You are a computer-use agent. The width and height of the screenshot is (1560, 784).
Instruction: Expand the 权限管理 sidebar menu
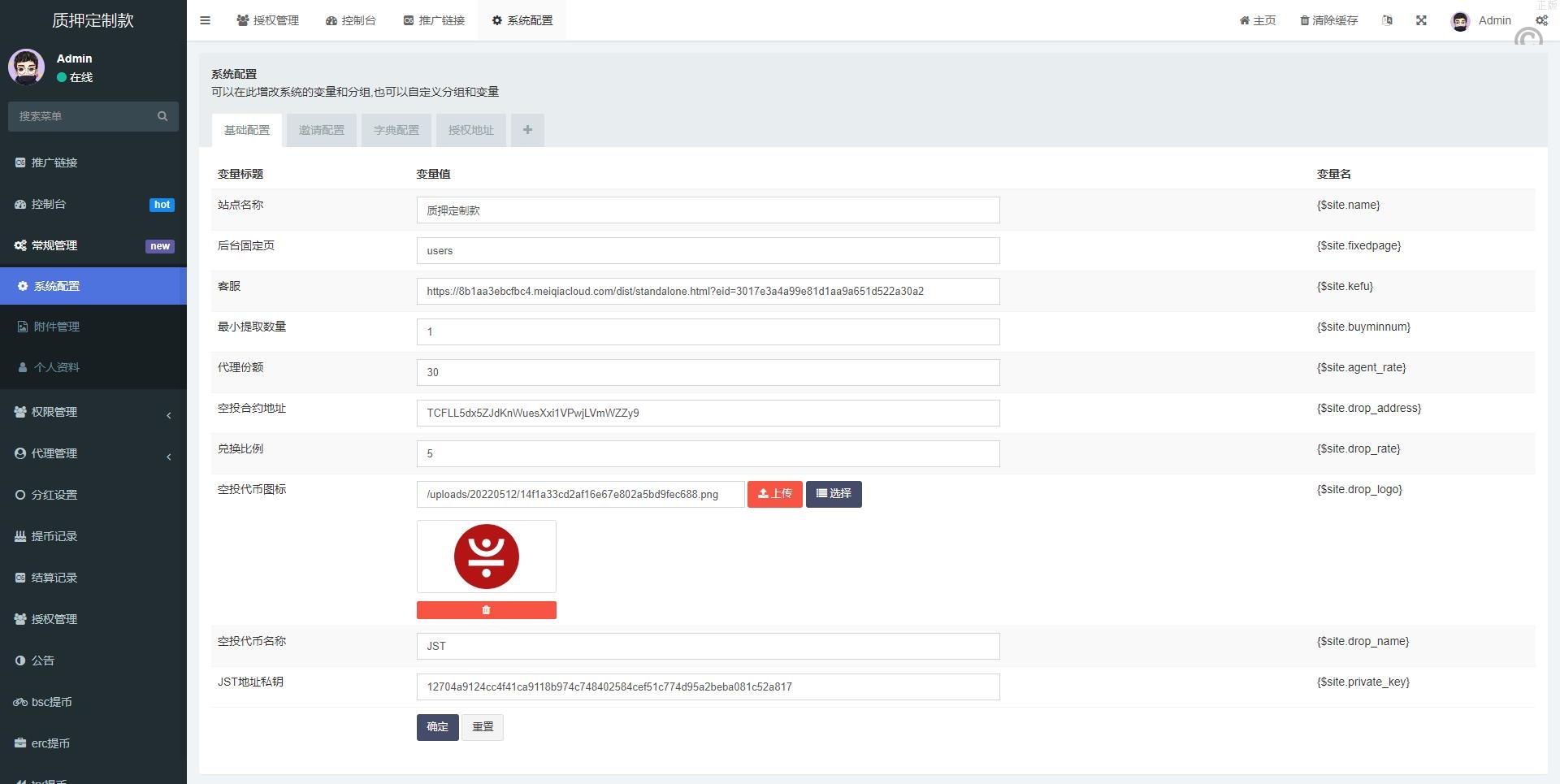tap(93, 412)
